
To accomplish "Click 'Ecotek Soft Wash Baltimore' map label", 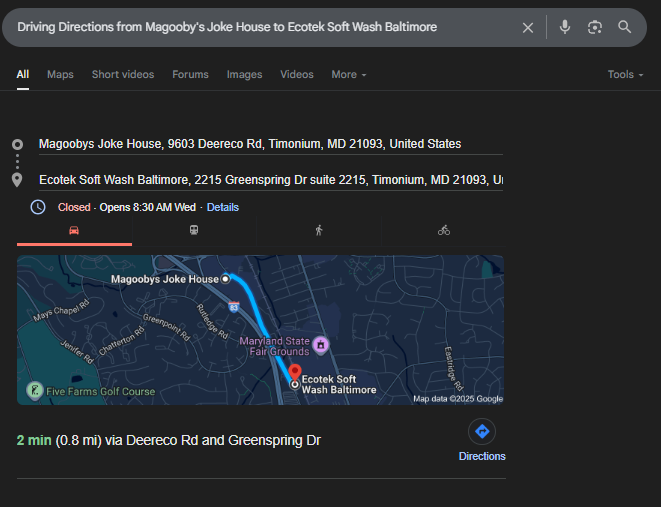I will [x=339, y=384].
